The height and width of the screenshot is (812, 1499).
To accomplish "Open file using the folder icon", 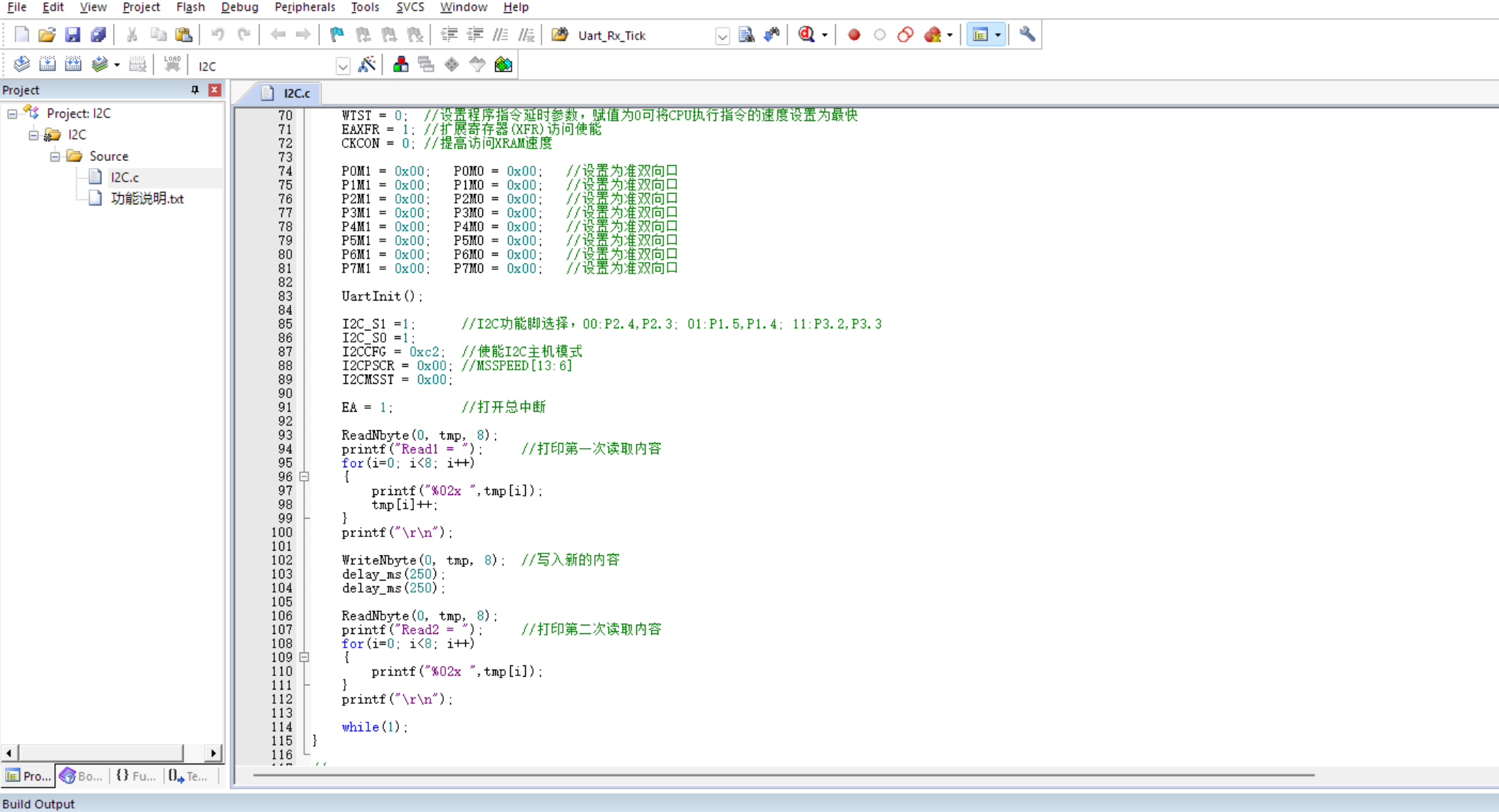I will (47, 35).
